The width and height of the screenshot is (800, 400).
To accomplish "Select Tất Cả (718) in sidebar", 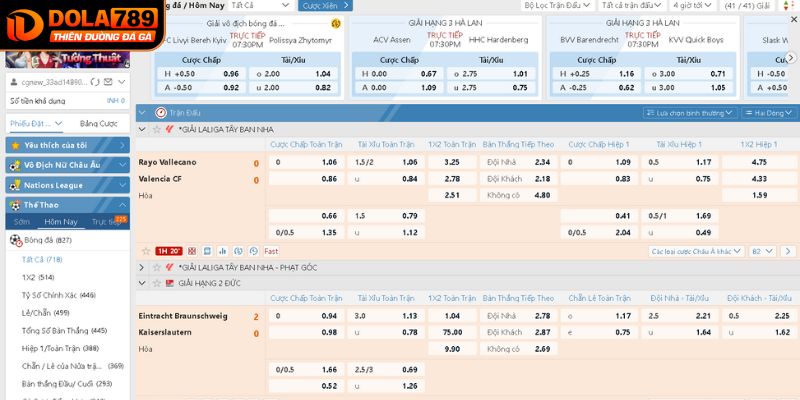I will point(42,260).
